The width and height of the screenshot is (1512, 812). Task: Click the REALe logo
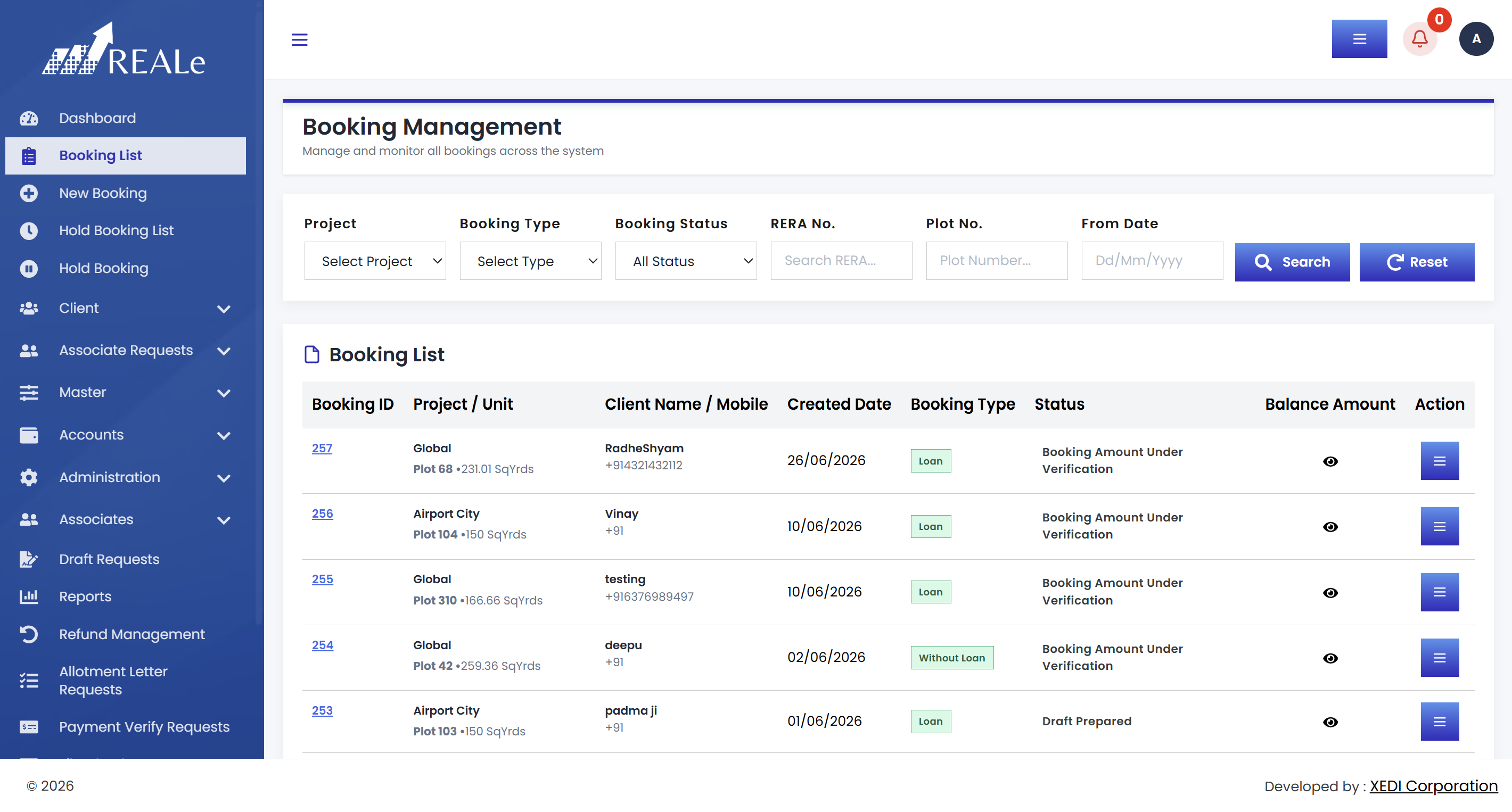point(124,49)
